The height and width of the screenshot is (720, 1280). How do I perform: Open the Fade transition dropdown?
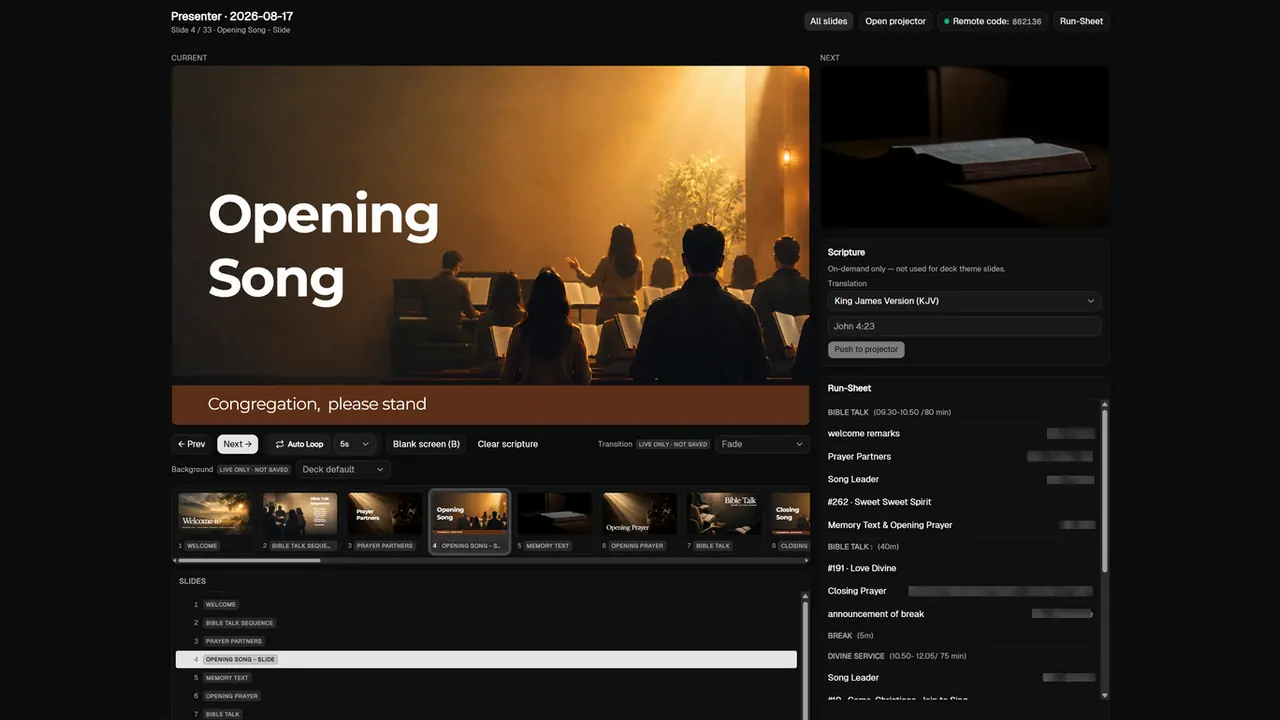click(762, 444)
